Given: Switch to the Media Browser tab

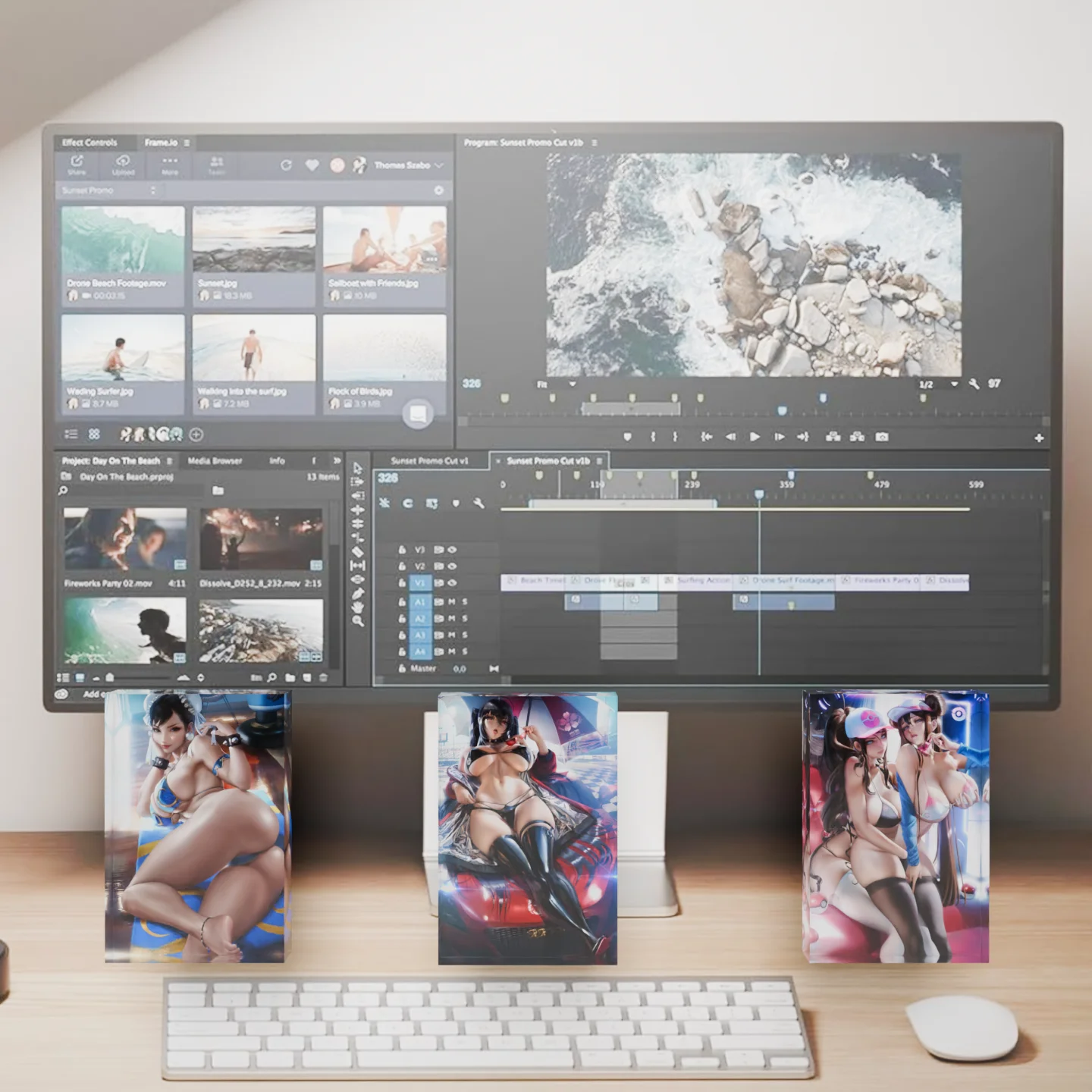Looking at the screenshot, I should [215, 460].
